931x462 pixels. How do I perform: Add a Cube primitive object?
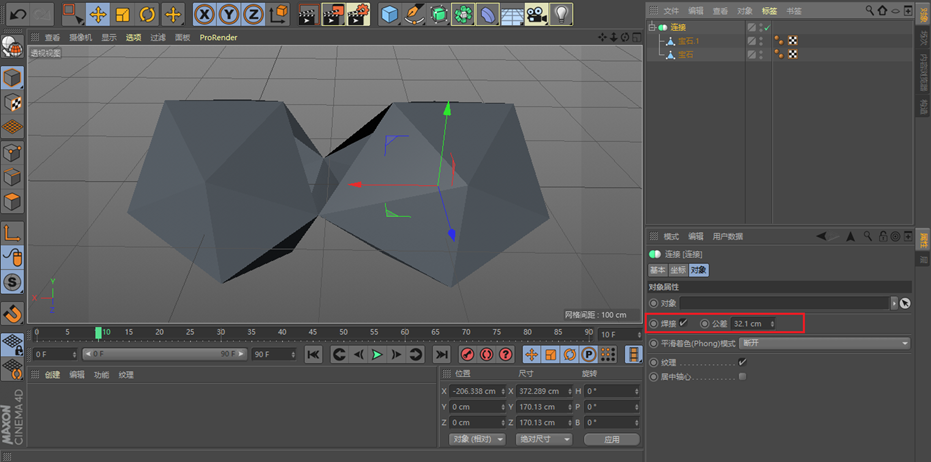coord(390,14)
